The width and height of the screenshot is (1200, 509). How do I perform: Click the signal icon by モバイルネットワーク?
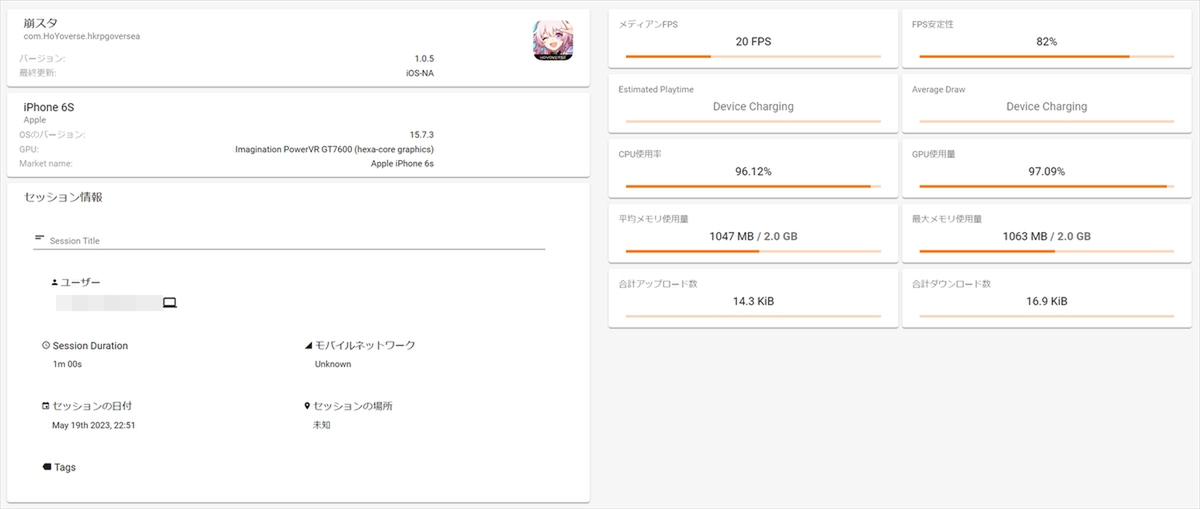tap(308, 346)
